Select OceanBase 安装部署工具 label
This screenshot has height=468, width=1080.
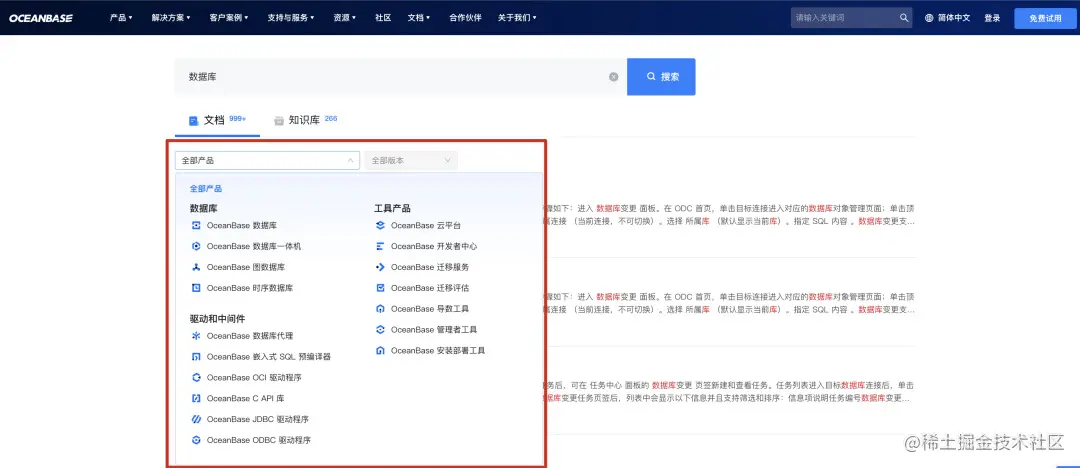point(438,350)
